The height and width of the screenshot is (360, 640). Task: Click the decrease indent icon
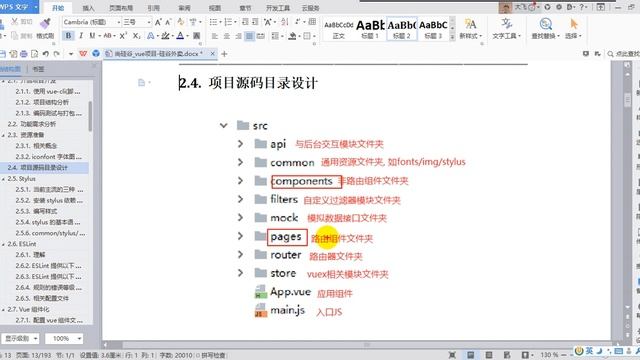(245, 22)
